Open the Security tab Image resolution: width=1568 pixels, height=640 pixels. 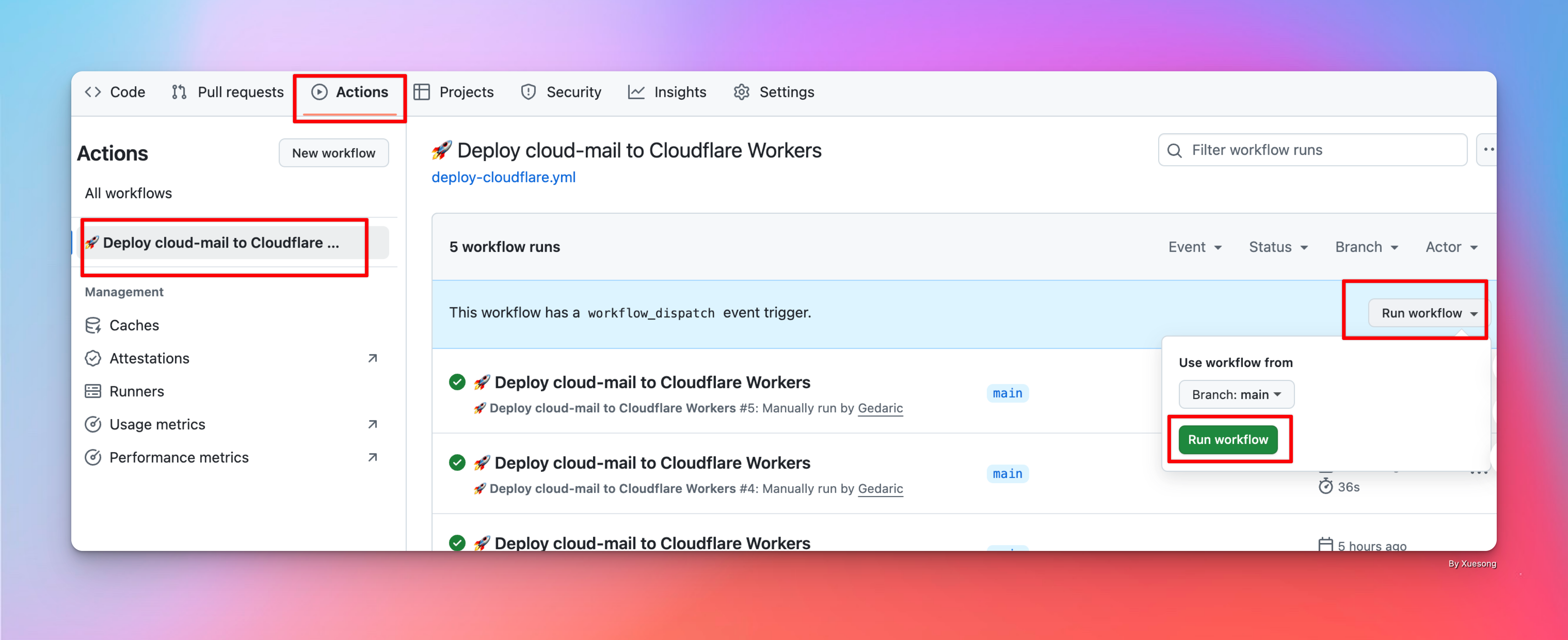(561, 92)
